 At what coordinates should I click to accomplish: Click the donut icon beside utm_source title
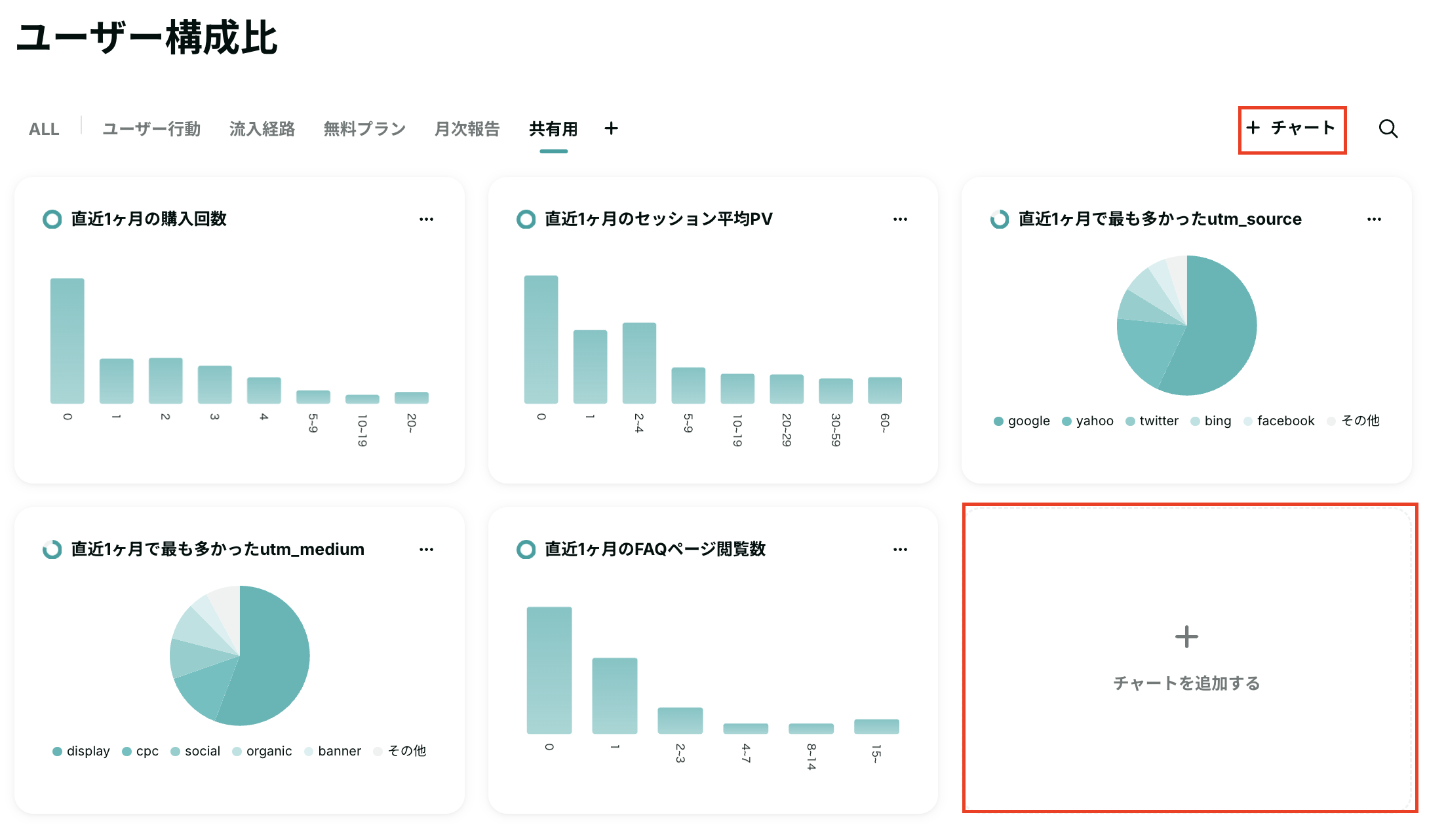pyautogui.click(x=1000, y=219)
